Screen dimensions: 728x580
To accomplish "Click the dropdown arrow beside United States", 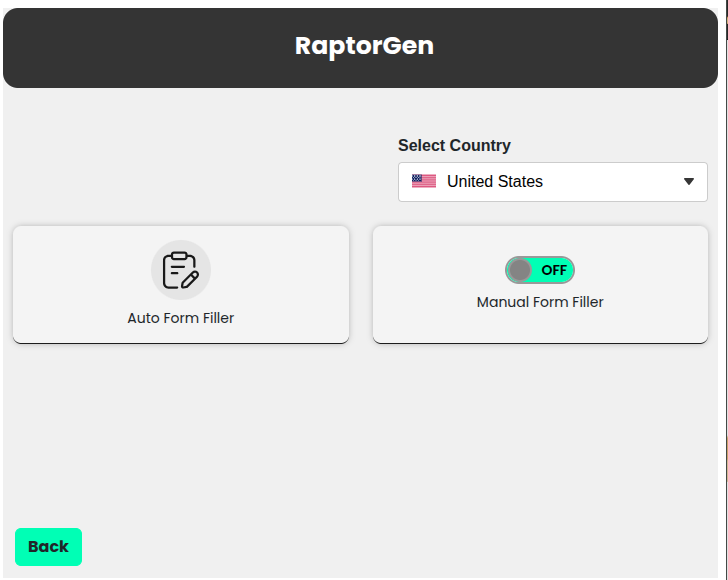I will point(688,182).
